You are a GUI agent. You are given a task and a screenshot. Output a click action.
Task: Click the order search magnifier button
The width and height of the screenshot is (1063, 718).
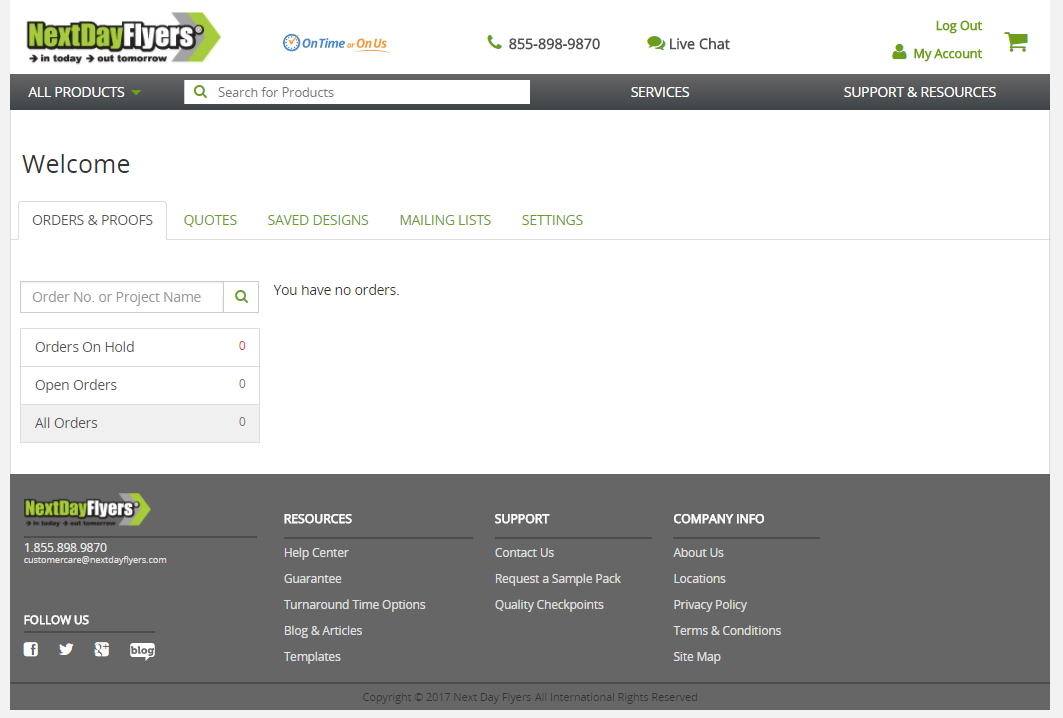[241, 297]
